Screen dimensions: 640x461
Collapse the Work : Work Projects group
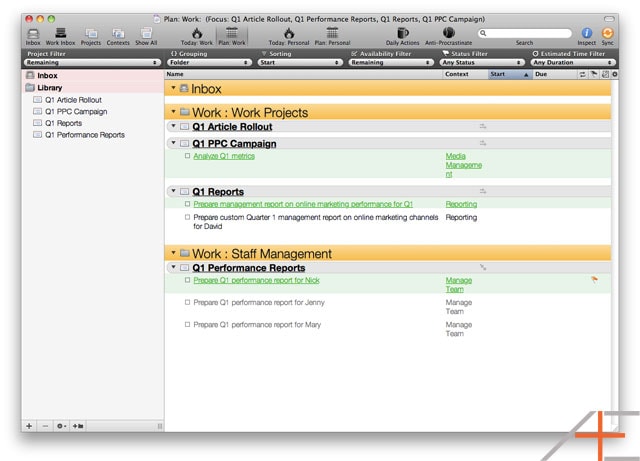tap(173, 111)
